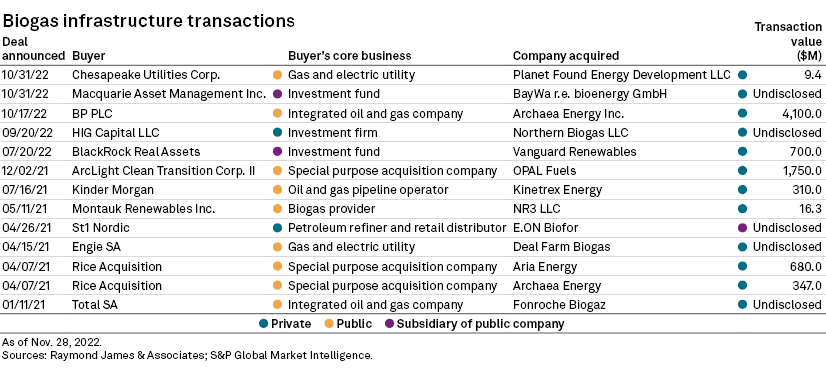Click the orange Public legend swatch
826x372 pixels.
click(x=329, y=324)
